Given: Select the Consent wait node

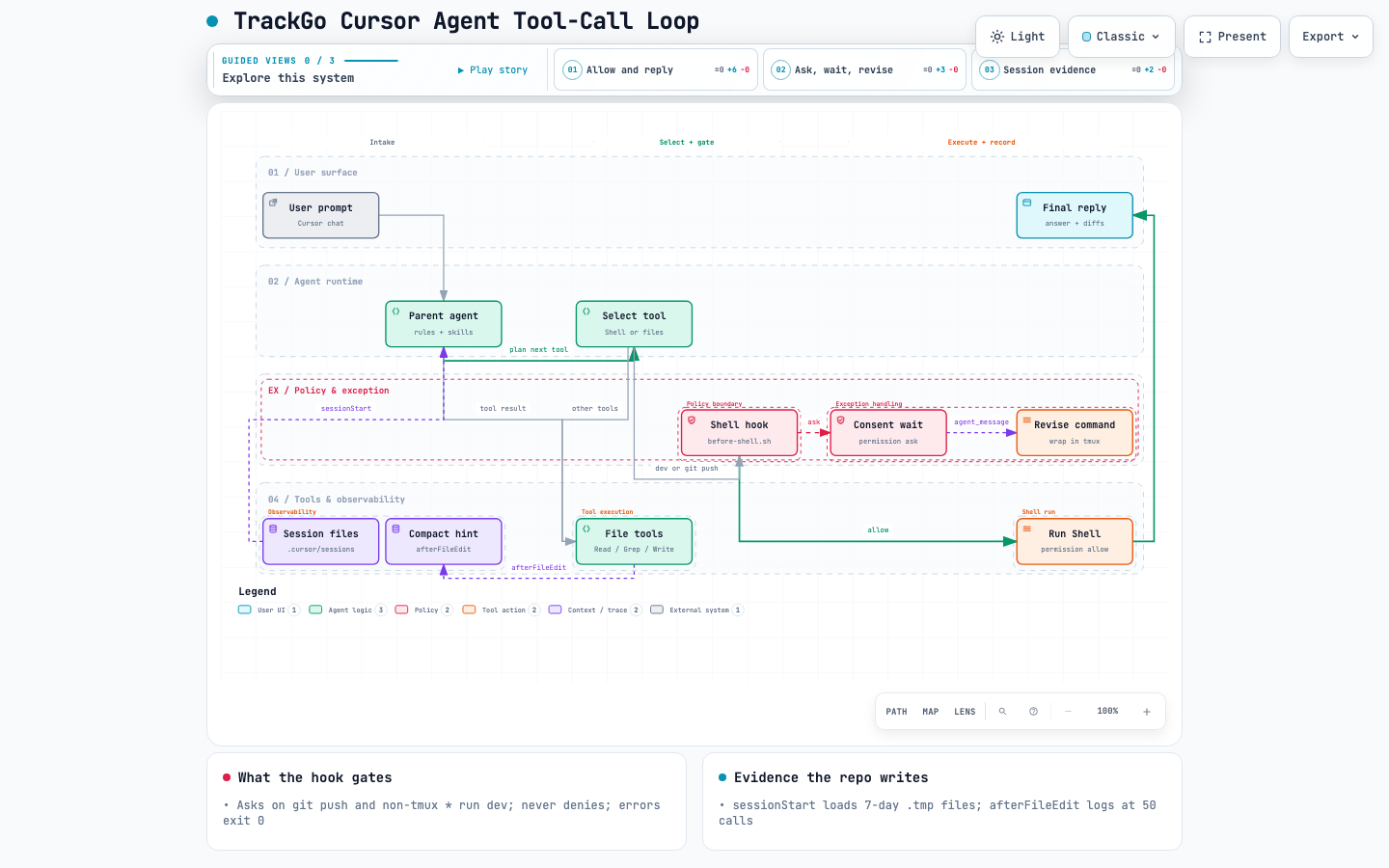Looking at the screenshot, I should [888, 433].
